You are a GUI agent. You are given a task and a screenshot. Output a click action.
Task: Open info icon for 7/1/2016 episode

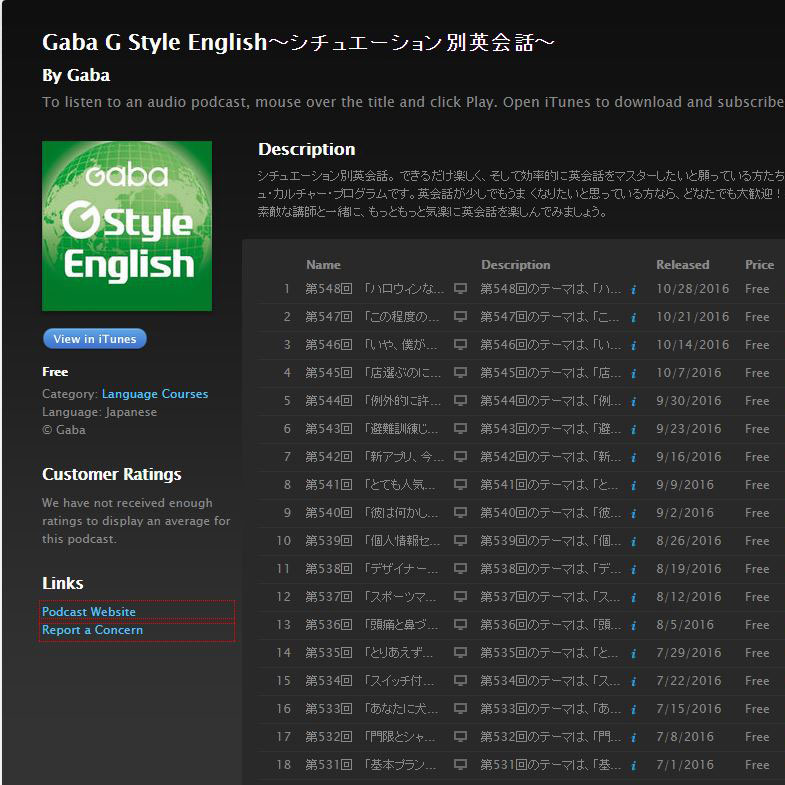pyautogui.click(x=633, y=766)
